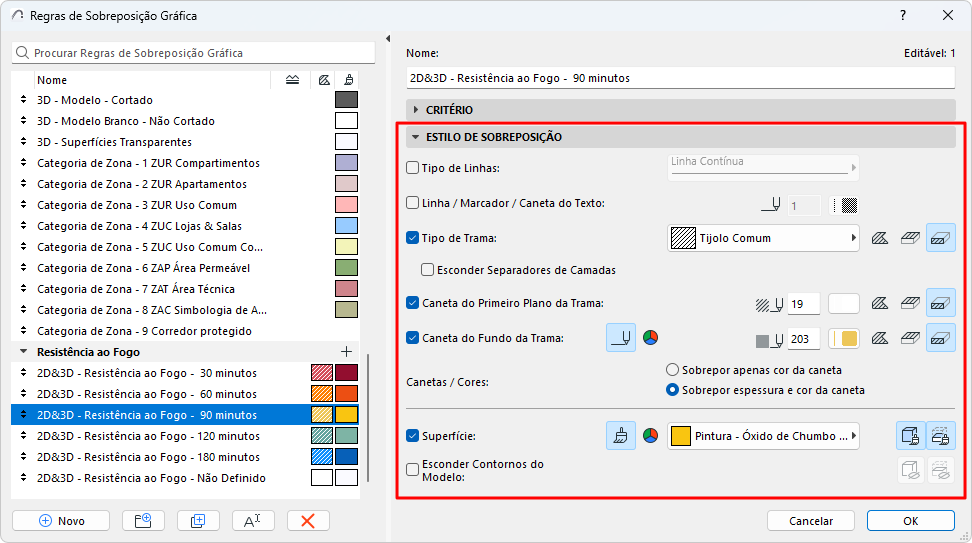Click the duplicate rule icon button
972x543 pixels.
[x=198, y=521]
